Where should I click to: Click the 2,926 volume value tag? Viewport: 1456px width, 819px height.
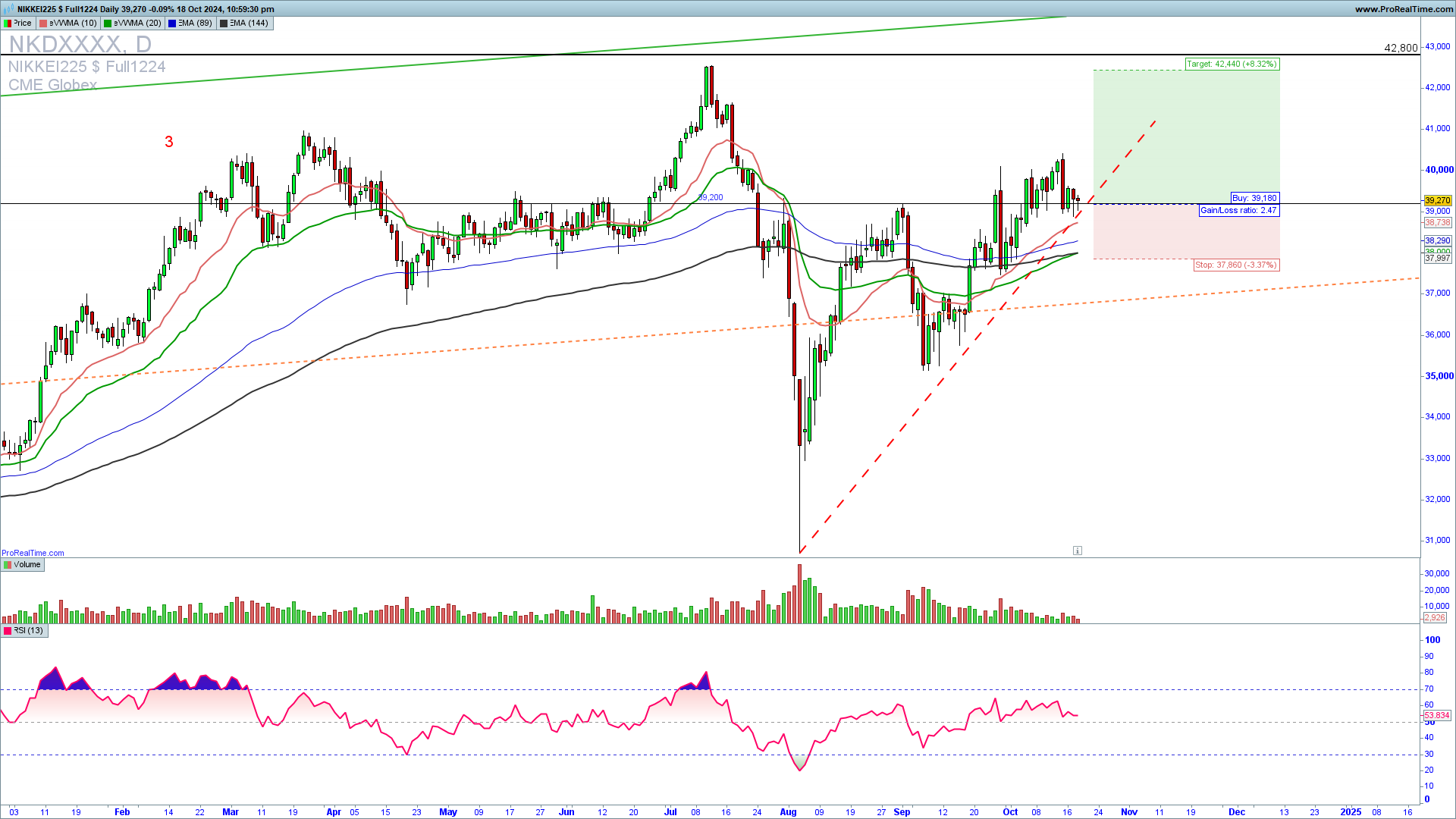[x=1435, y=618]
